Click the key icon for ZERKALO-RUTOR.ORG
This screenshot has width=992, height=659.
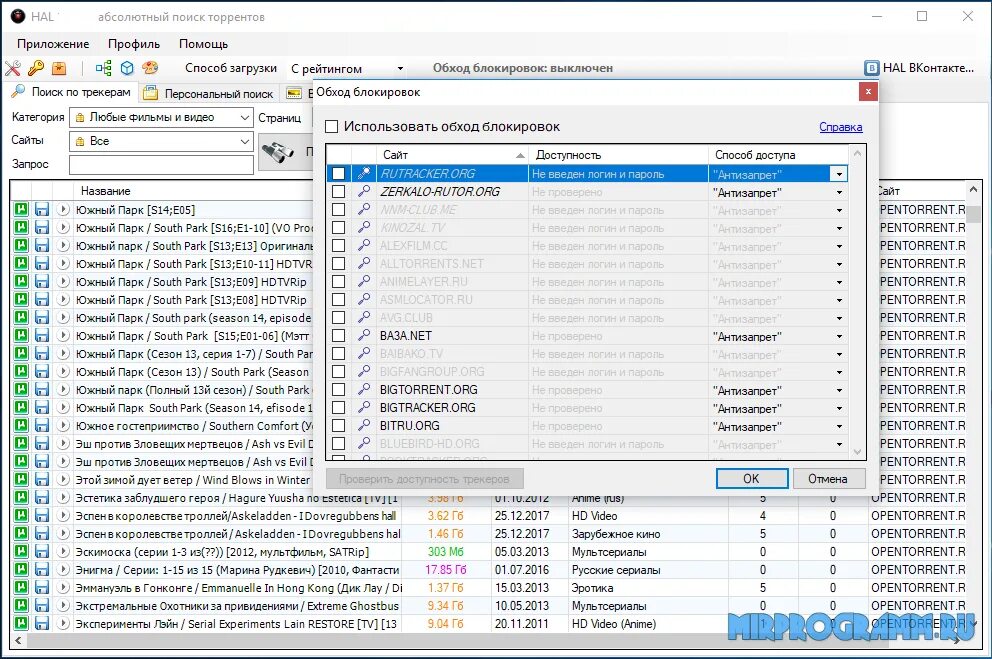[x=364, y=191]
